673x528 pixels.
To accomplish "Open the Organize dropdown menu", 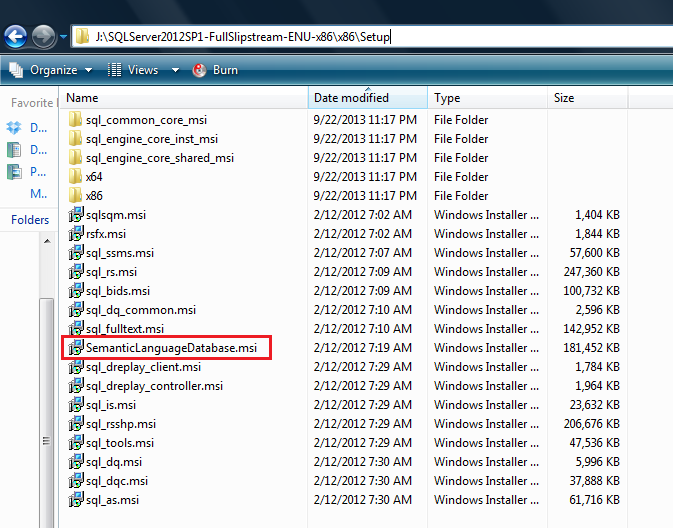I will tap(50, 70).
